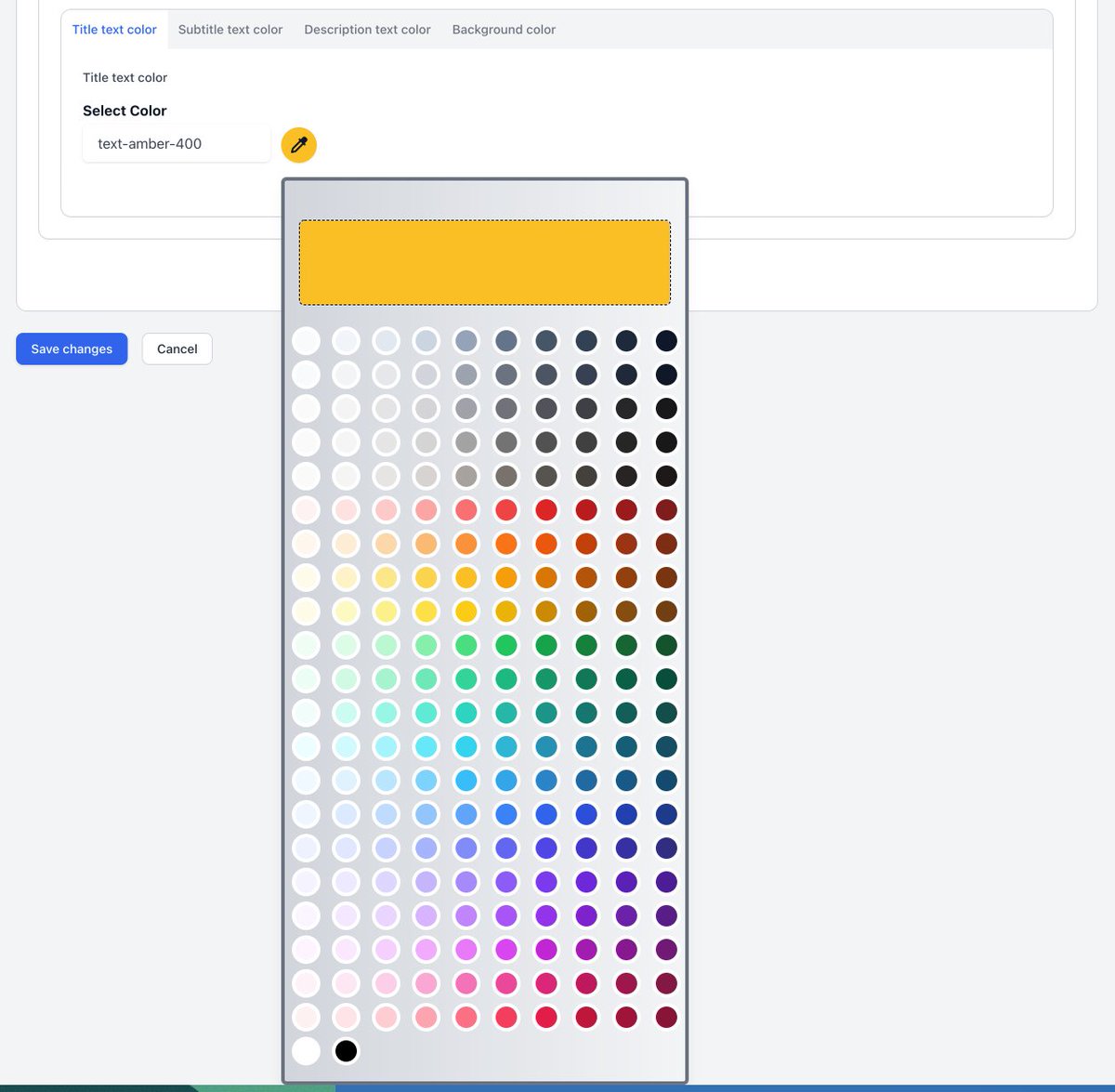Select the darkest swatch in the teal row
Screen dimensions: 1115x1092
pyautogui.click(x=666, y=713)
